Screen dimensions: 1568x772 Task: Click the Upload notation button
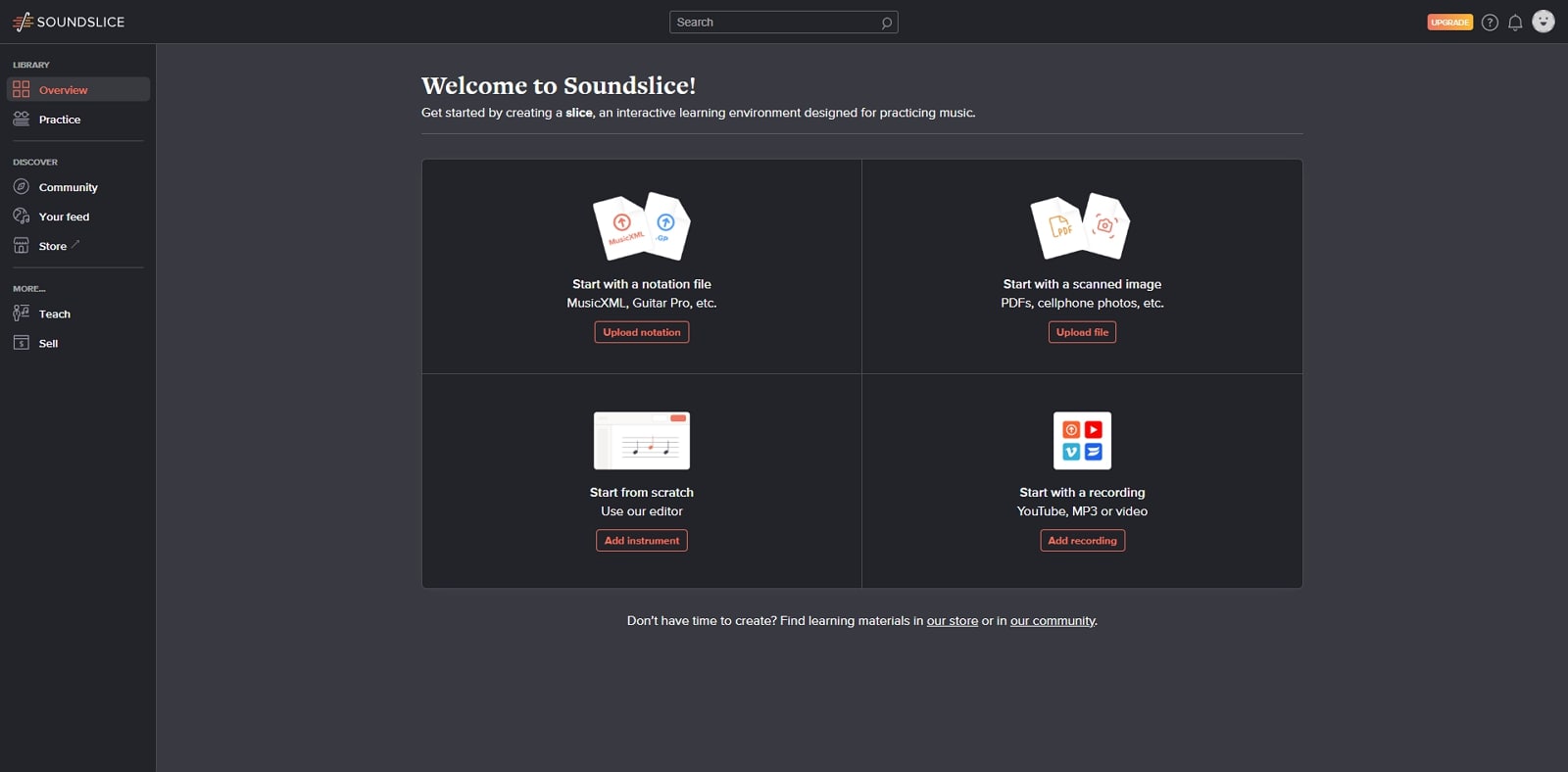(642, 332)
